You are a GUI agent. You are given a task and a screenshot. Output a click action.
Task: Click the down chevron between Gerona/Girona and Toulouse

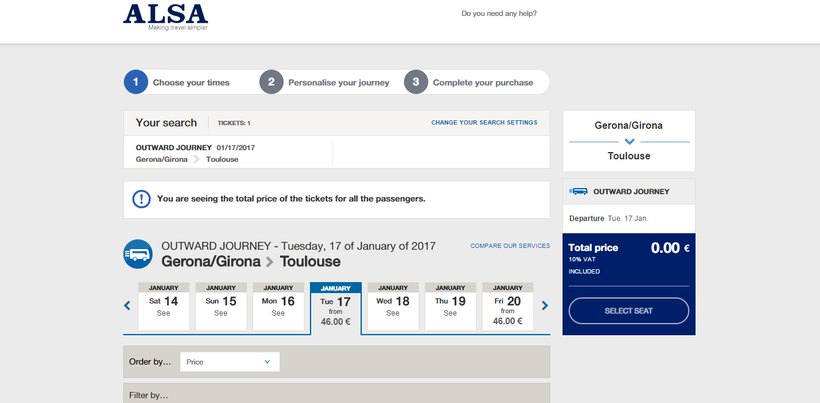click(x=629, y=142)
